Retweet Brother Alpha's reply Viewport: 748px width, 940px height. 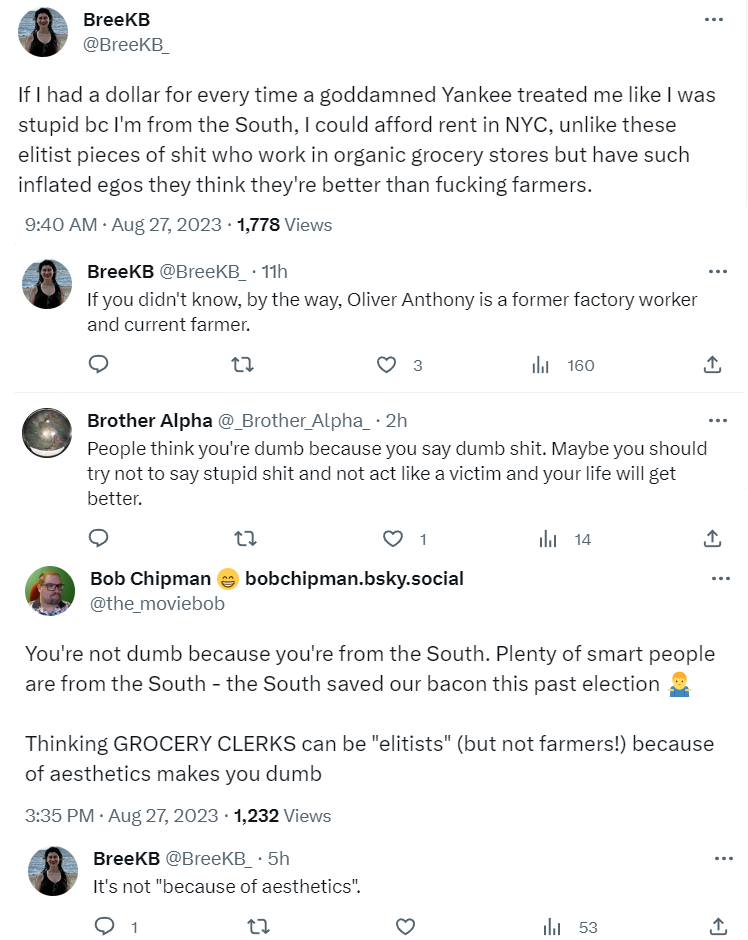pos(244,539)
